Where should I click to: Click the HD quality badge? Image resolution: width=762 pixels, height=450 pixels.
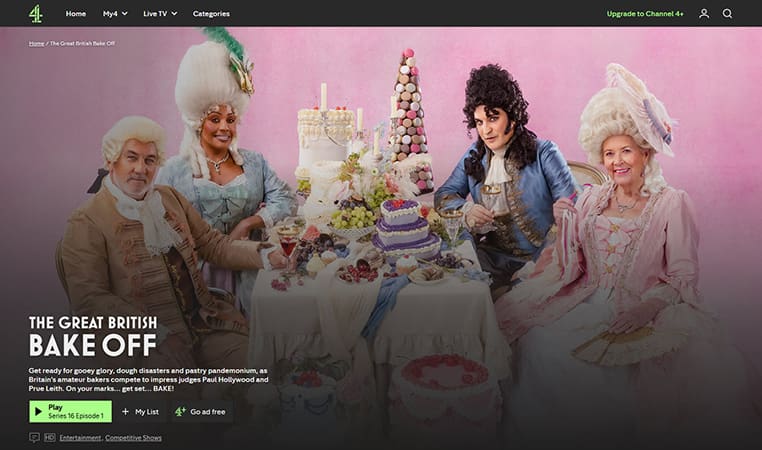click(x=49, y=438)
